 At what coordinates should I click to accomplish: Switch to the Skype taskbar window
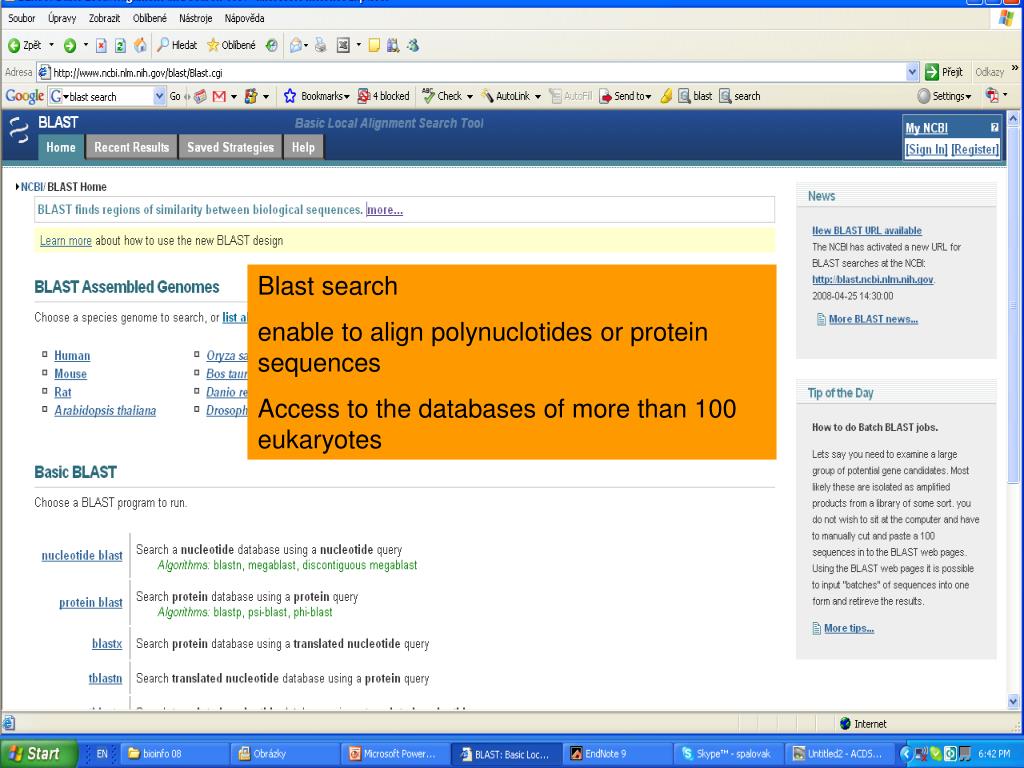point(728,754)
